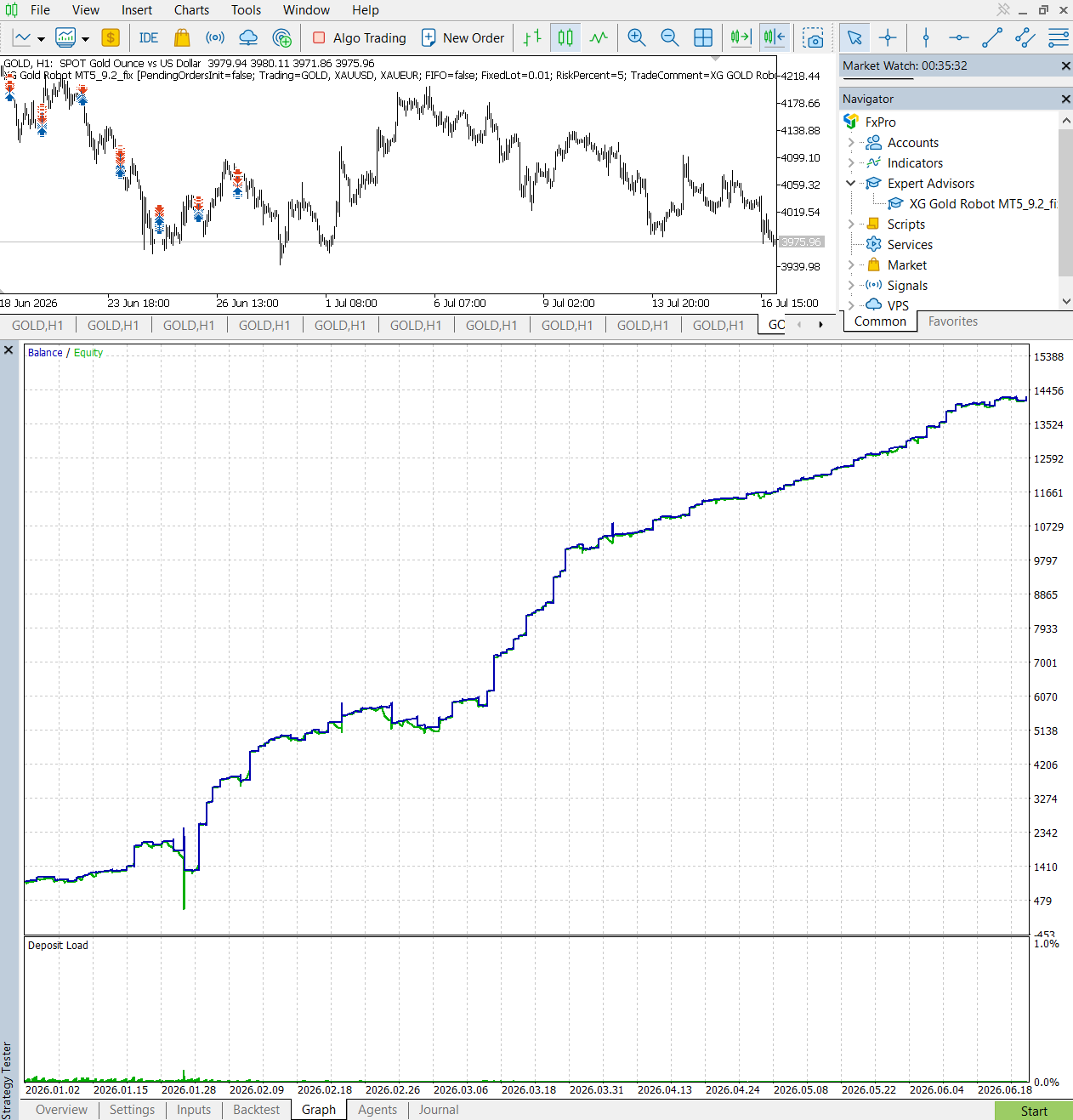1073x1120 pixels.
Task: Select the equidistant channel drawing tool
Action: [x=1025, y=37]
